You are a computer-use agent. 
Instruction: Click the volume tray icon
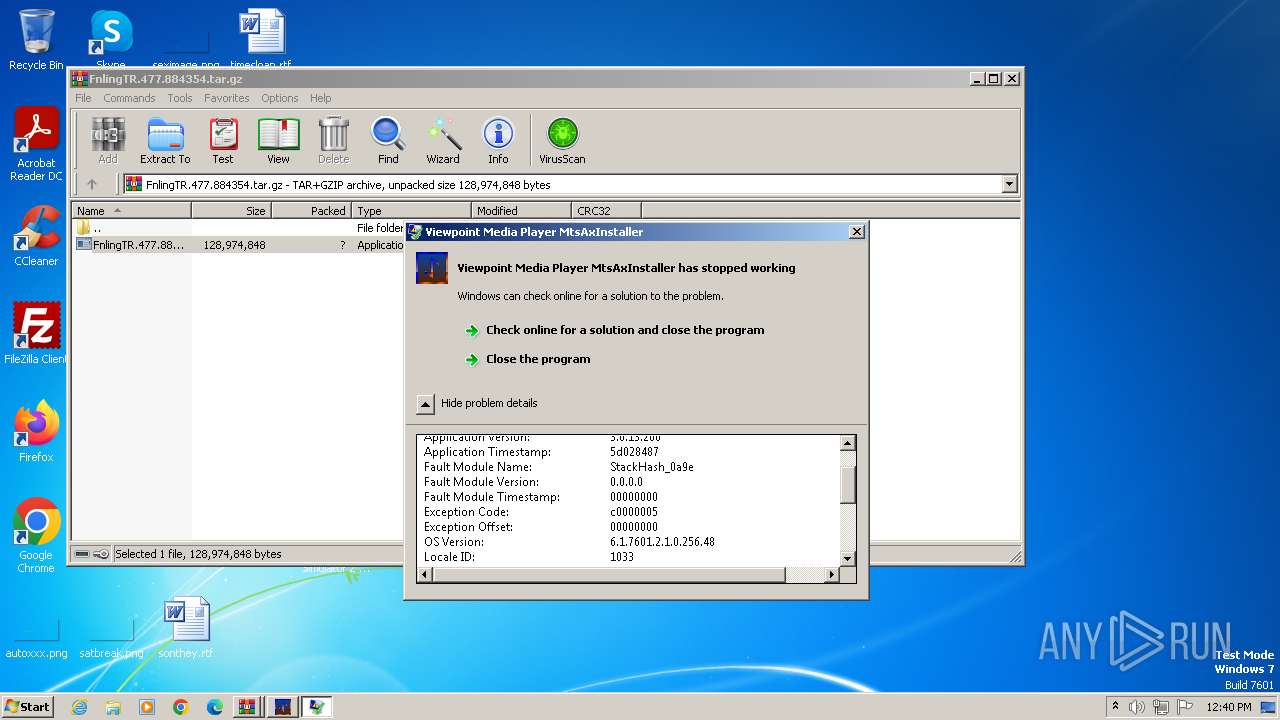click(1137, 707)
